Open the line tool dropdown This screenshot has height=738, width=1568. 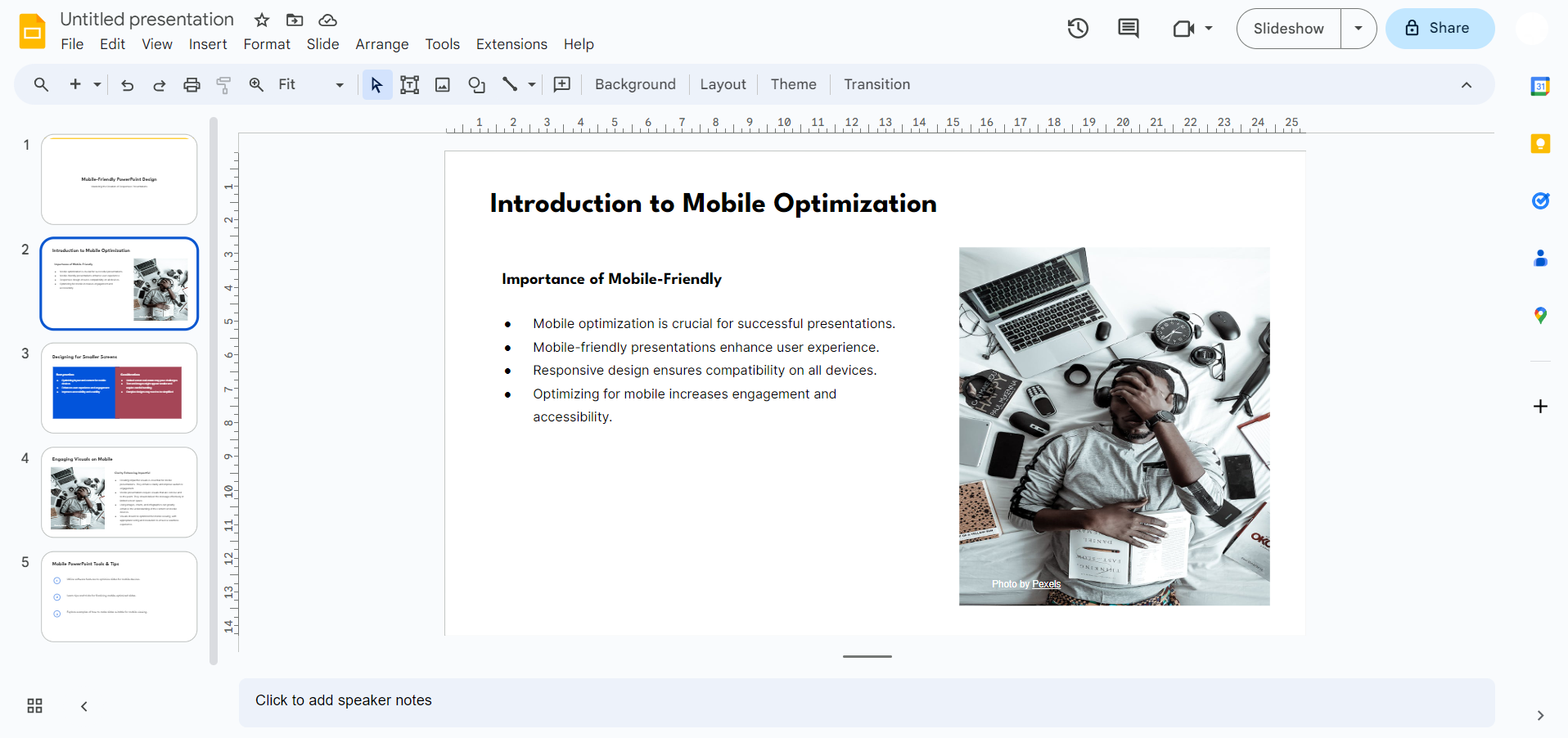pos(530,84)
